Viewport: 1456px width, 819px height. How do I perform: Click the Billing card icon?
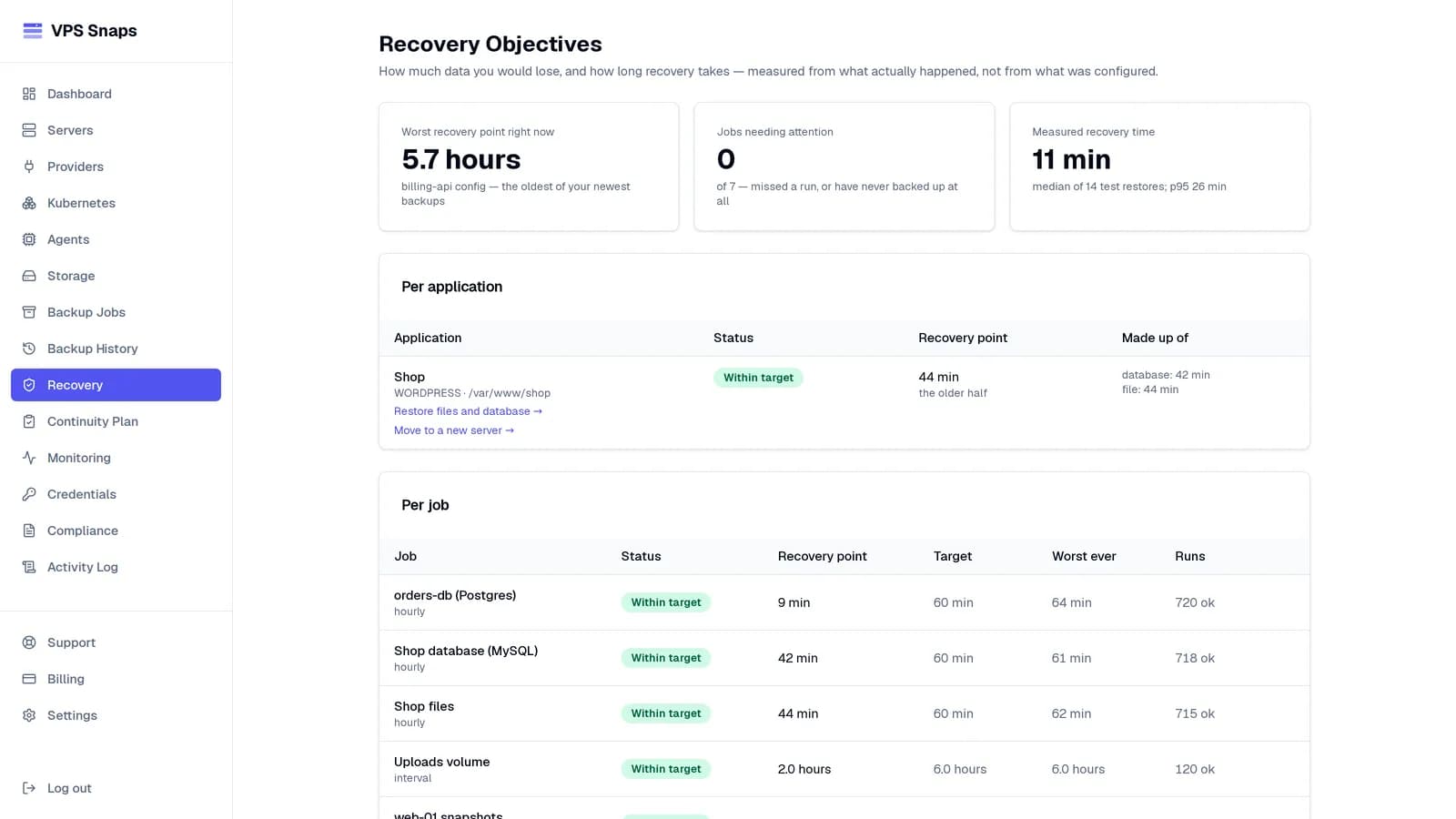[x=29, y=679]
